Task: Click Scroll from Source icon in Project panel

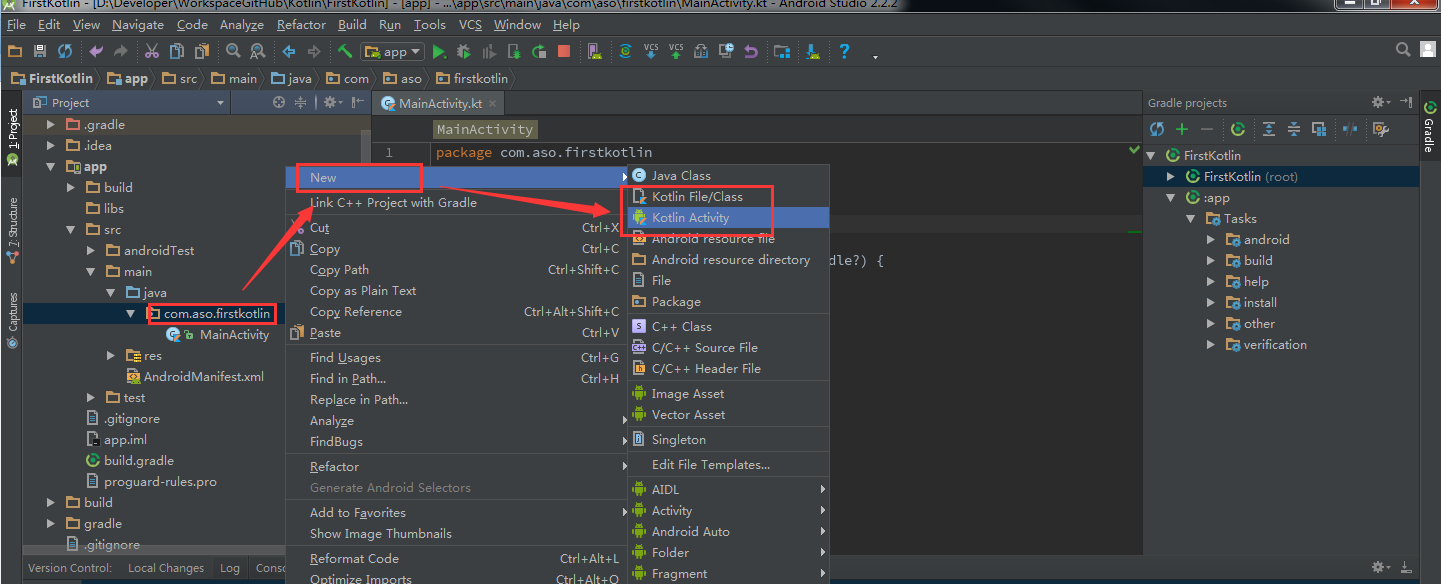Action: coord(279,102)
